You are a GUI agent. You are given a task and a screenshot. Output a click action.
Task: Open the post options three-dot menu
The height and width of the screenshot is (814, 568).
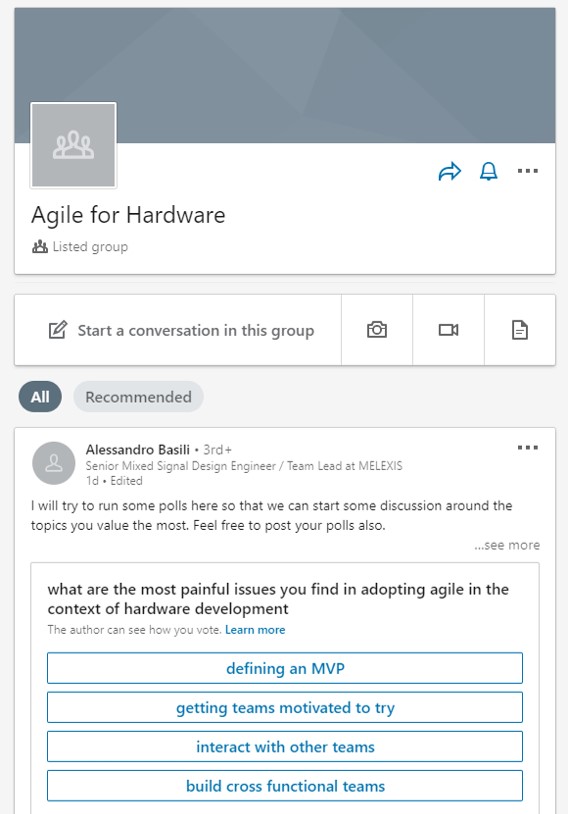coord(528,447)
